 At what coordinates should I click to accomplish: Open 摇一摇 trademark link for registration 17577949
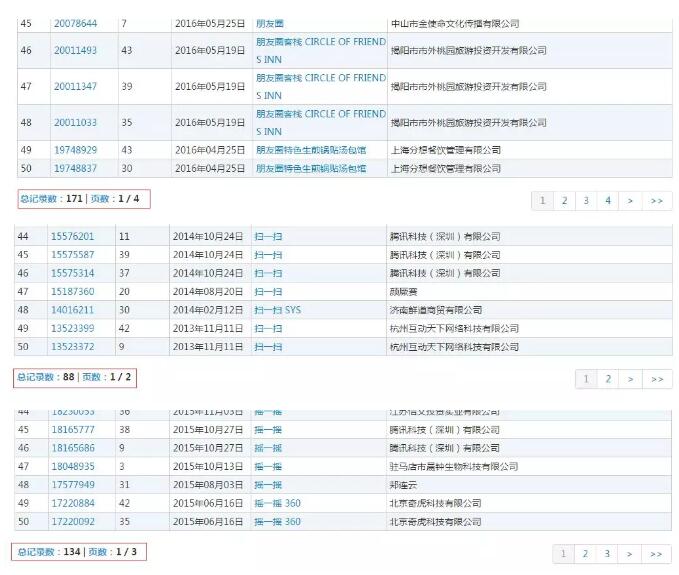coord(268,485)
